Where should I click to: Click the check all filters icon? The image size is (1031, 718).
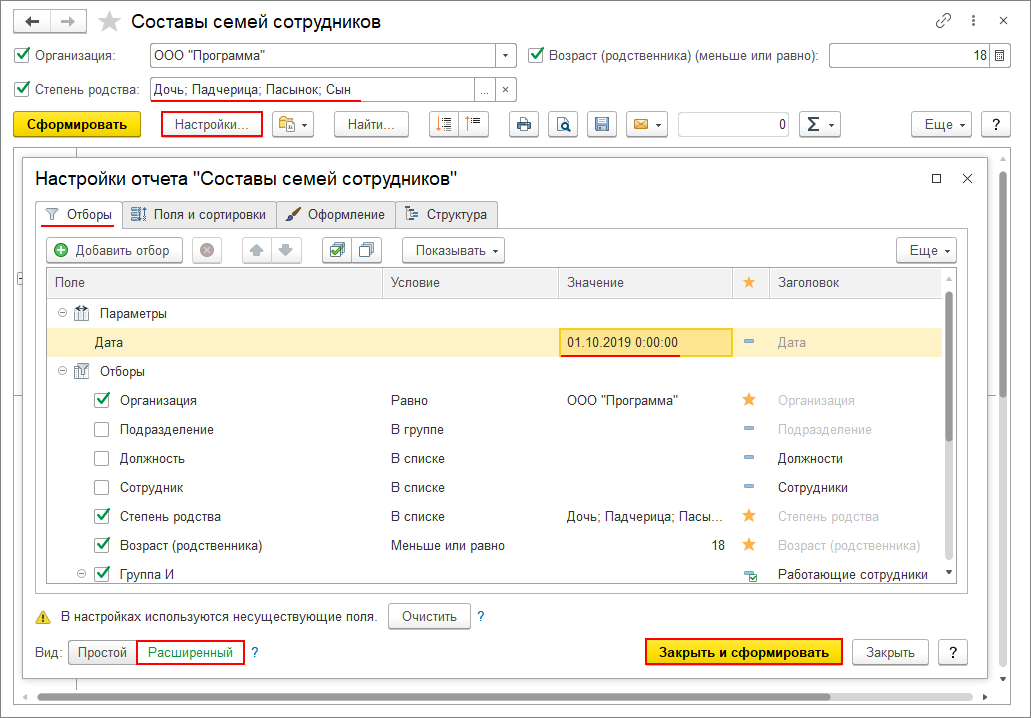(x=337, y=250)
